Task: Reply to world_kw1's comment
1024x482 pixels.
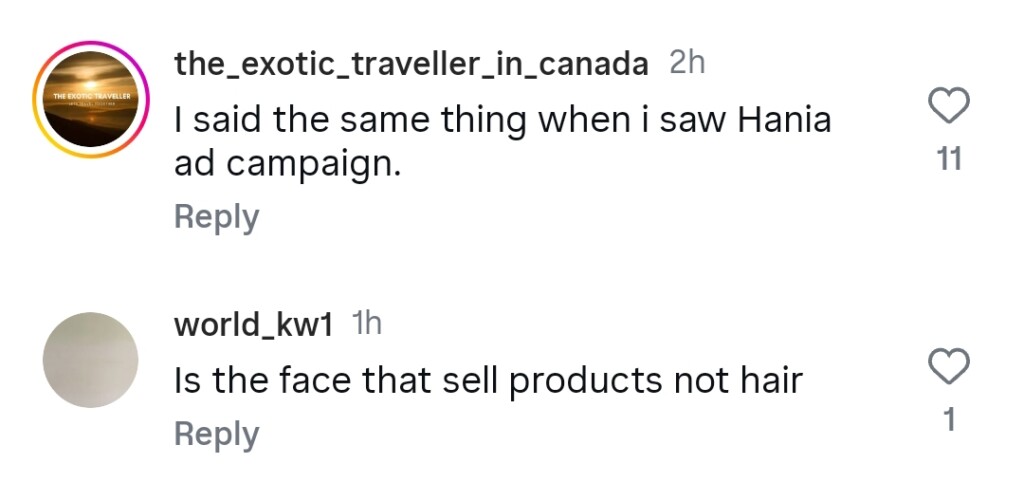Action: (x=216, y=433)
